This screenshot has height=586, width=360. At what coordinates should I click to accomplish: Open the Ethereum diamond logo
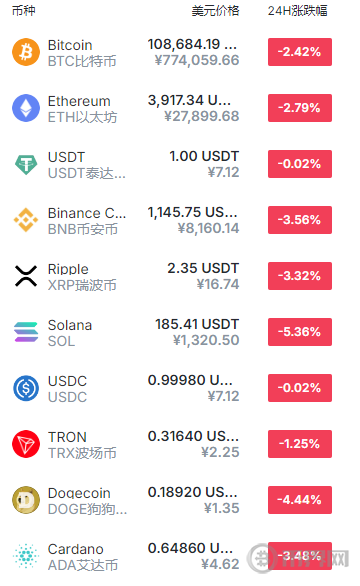(x=26, y=108)
